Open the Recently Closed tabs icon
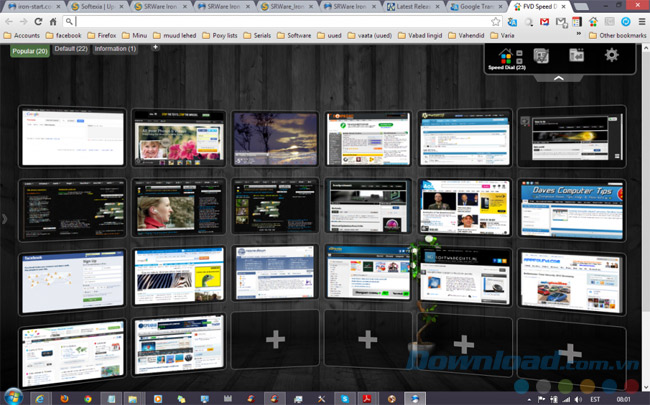This screenshot has height=405, width=650. pos(576,56)
